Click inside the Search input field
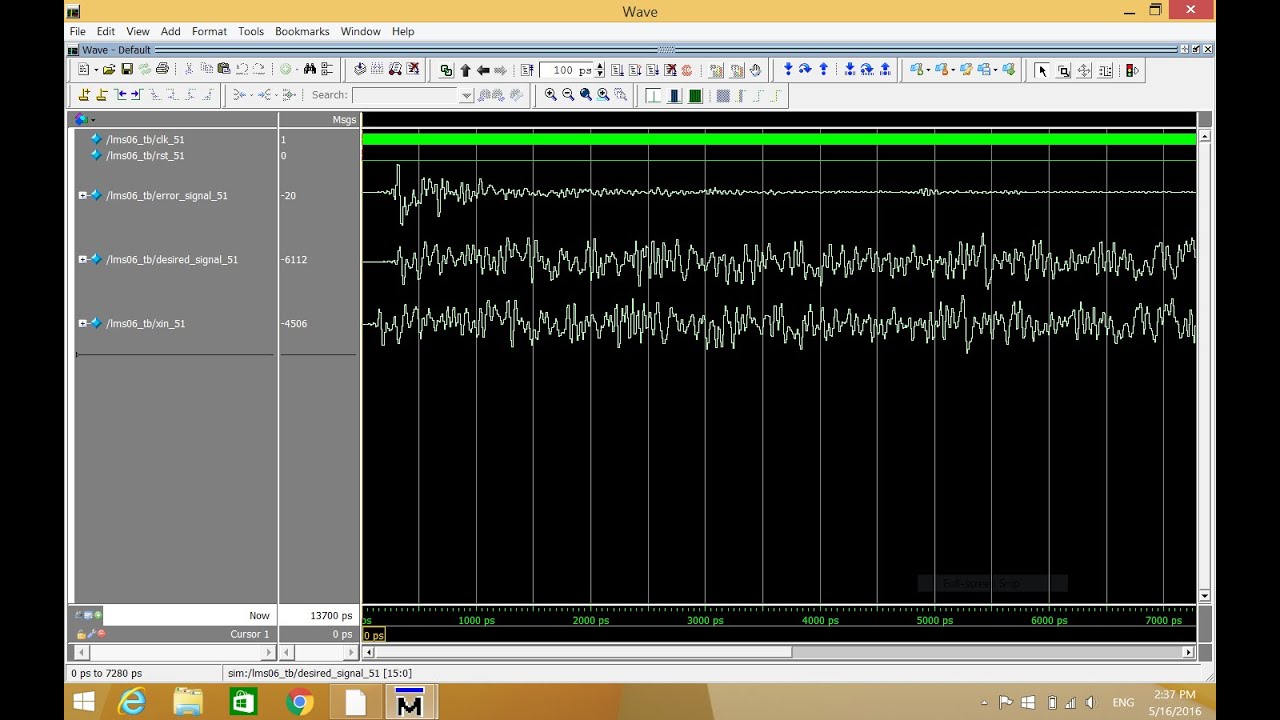Viewport: 1280px width, 720px height. [405, 95]
